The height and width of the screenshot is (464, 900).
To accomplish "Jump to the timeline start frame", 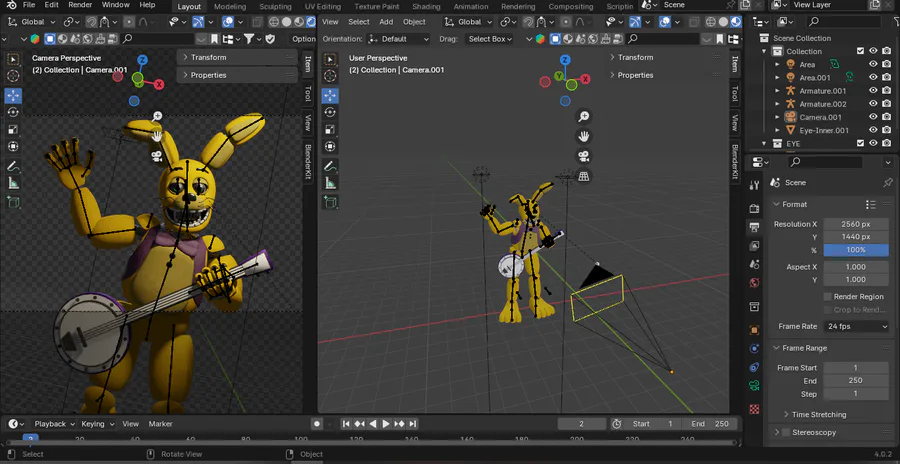I will [346, 424].
